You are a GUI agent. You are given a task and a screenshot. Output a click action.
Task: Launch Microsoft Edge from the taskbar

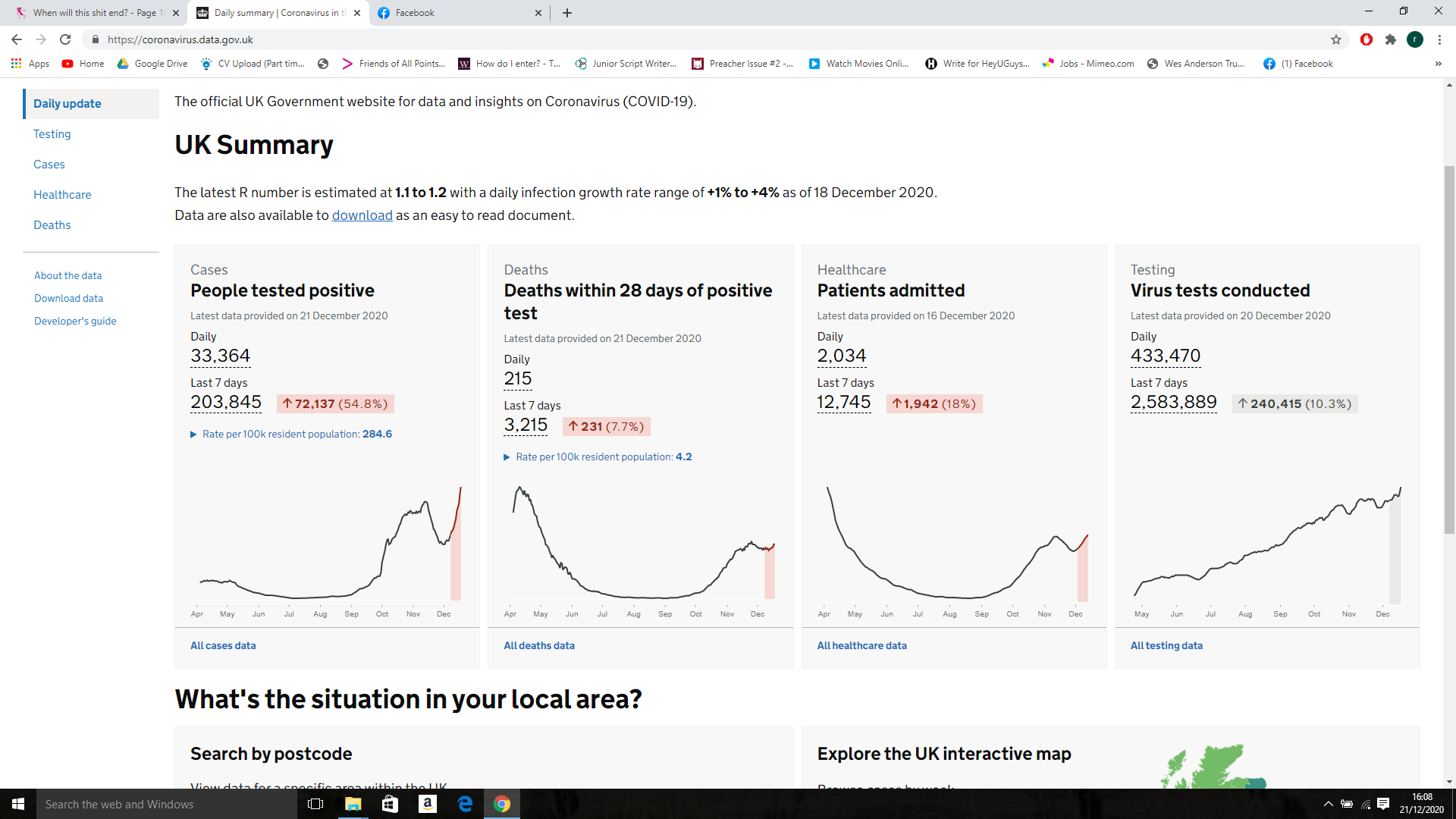click(465, 804)
